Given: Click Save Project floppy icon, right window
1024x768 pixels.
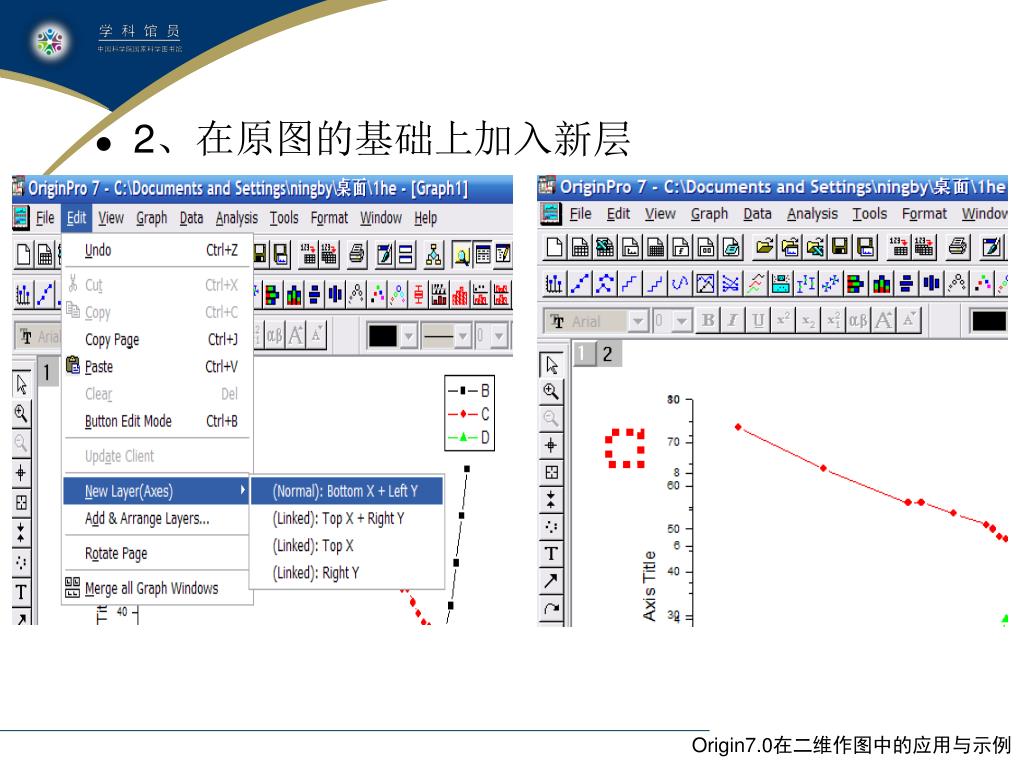Looking at the screenshot, I should coord(840,247).
